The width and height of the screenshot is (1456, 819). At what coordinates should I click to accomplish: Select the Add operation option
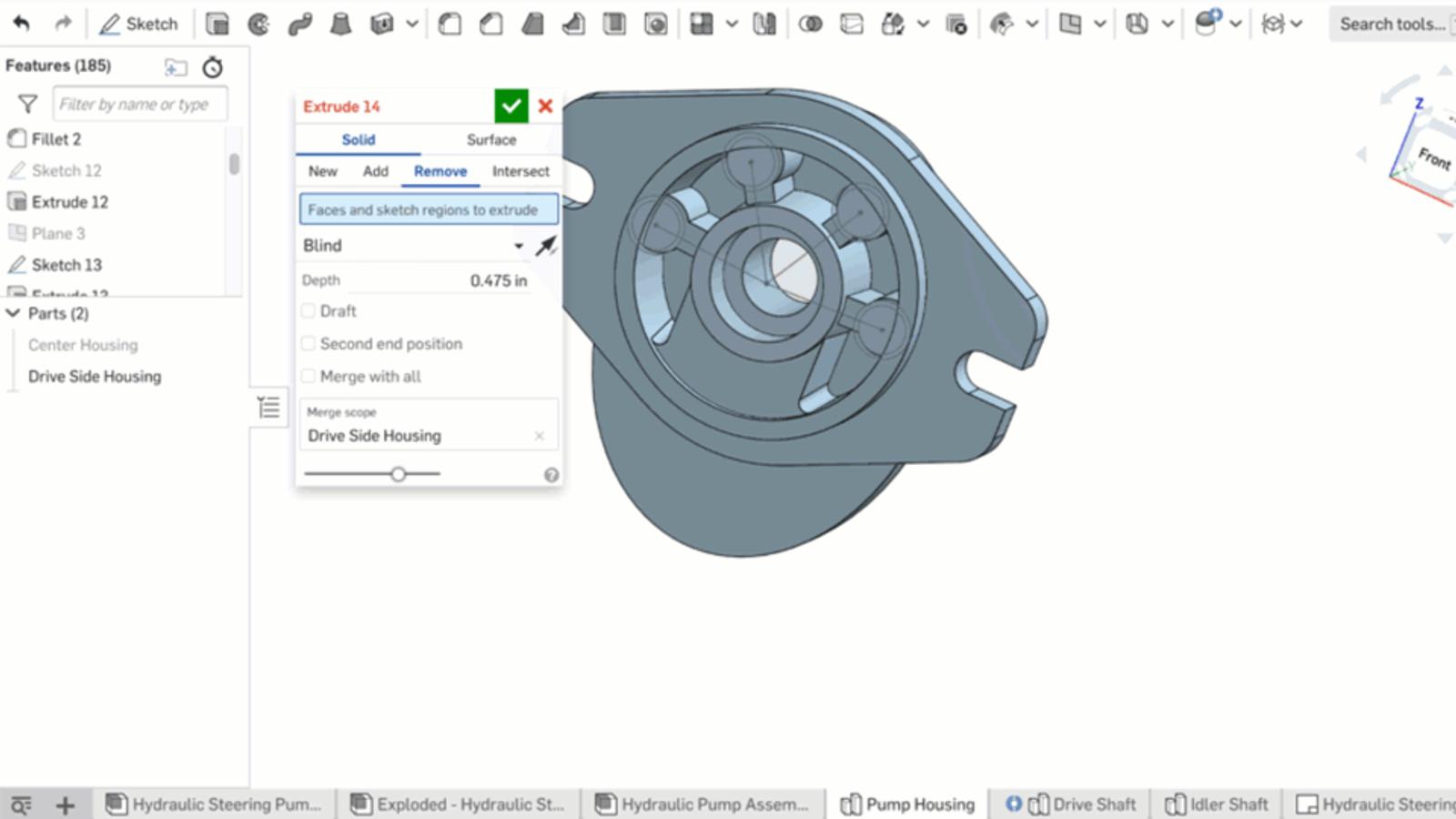[375, 171]
